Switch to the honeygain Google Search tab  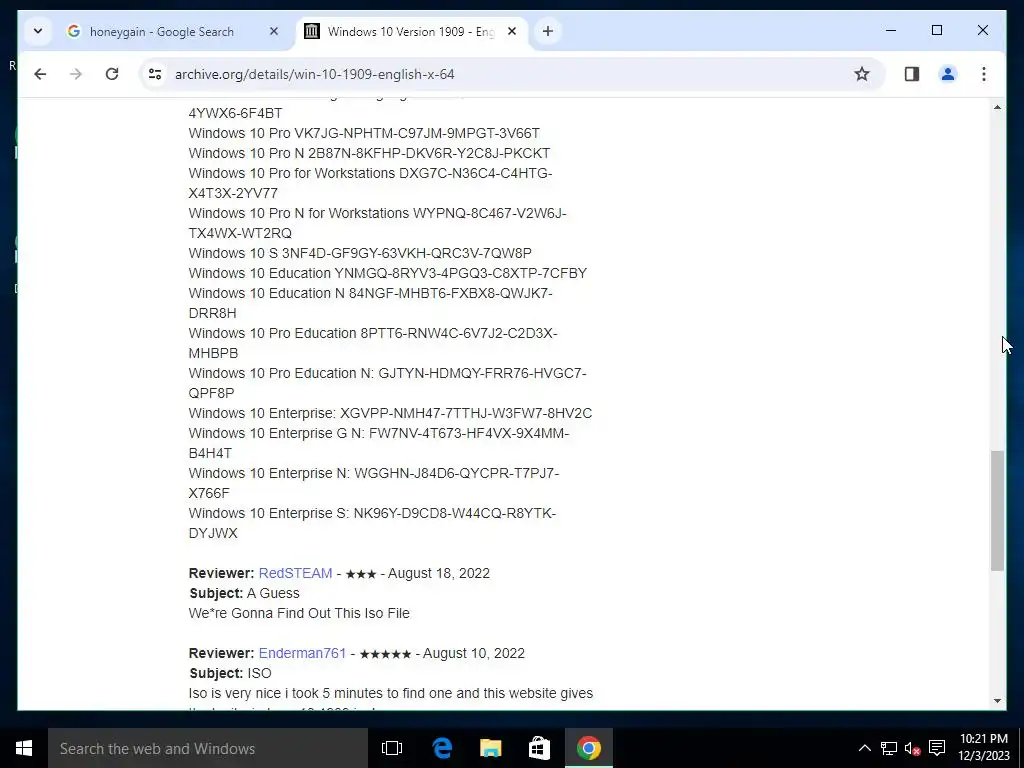click(x=161, y=31)
